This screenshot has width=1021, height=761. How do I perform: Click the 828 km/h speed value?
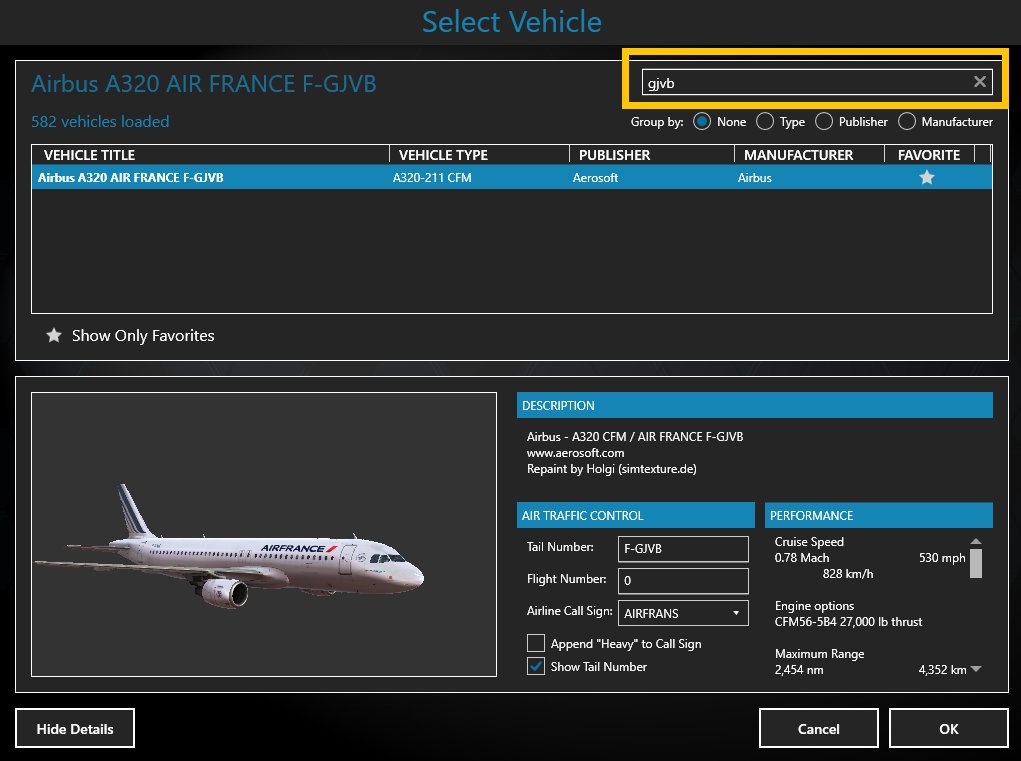pos(848,574)
